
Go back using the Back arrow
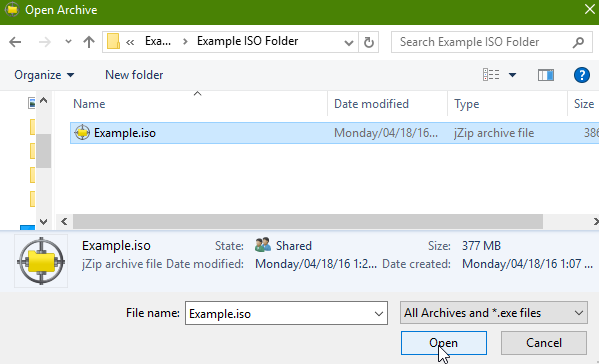15,42
